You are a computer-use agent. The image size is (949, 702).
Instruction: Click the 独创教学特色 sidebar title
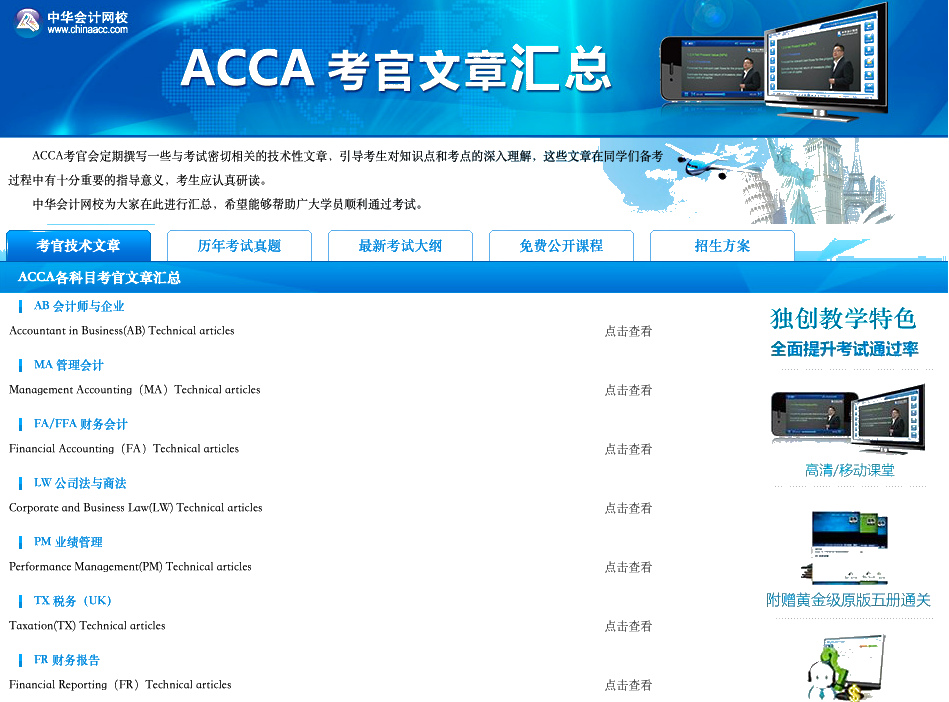[844, 319]
